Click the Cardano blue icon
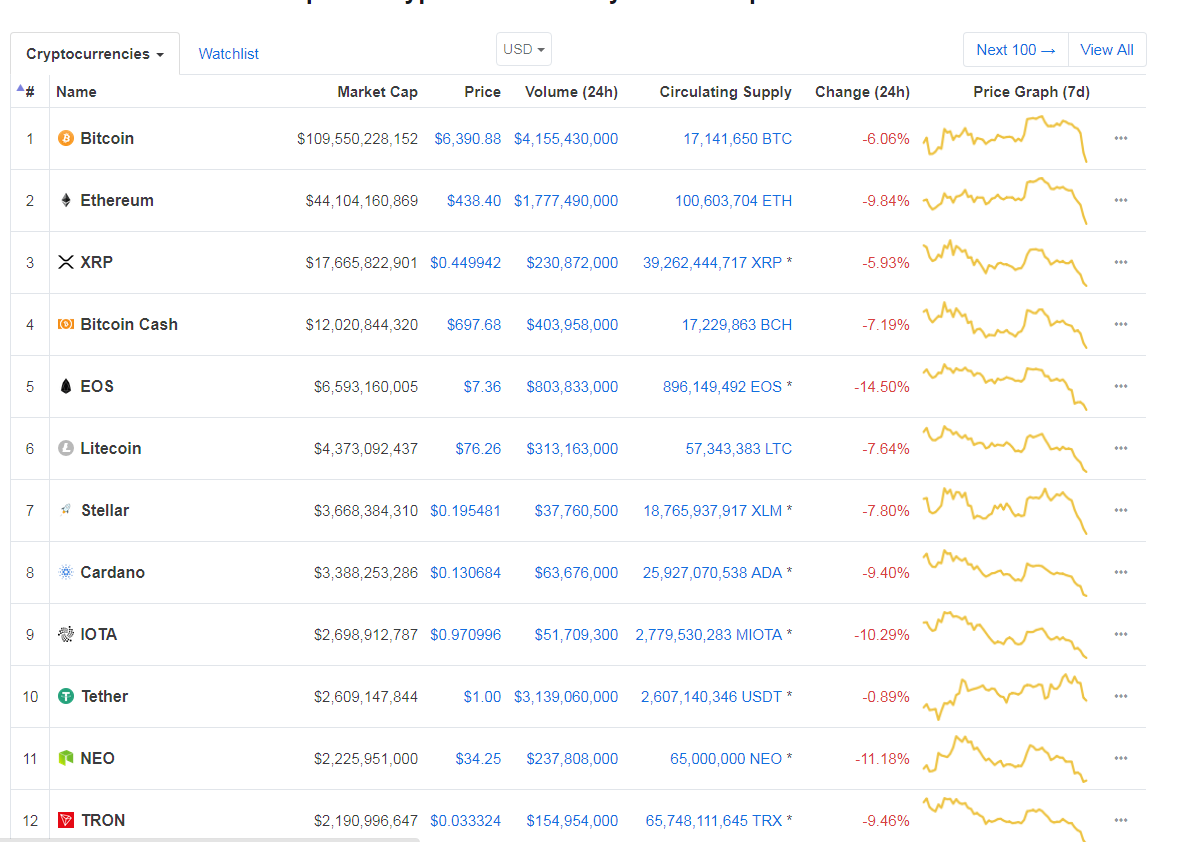The image size is (1199, 842). pyautogui.click(x=66, y=572)
